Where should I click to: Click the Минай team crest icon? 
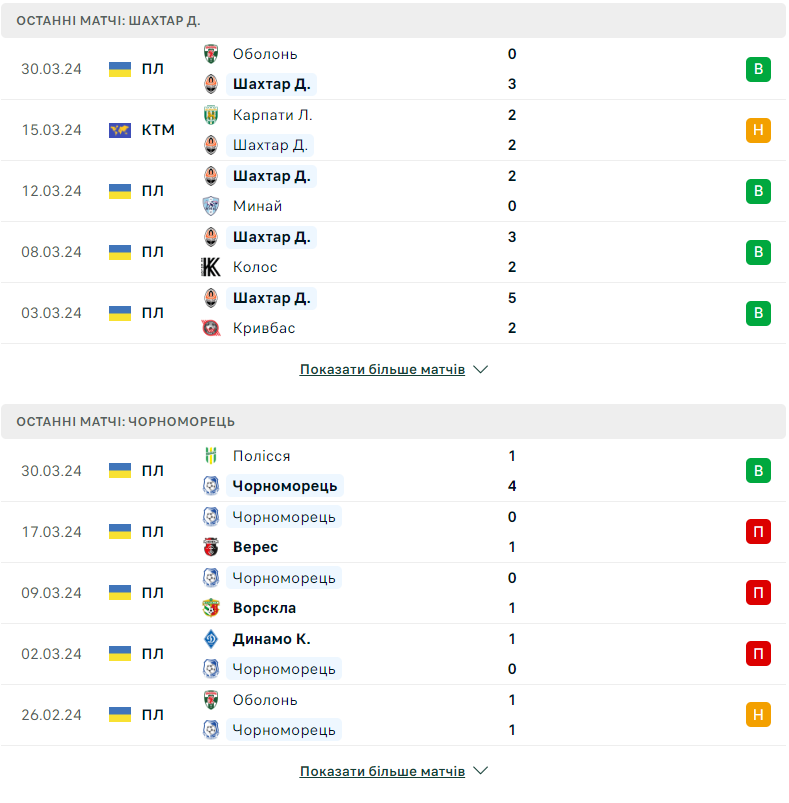[211, 206]
